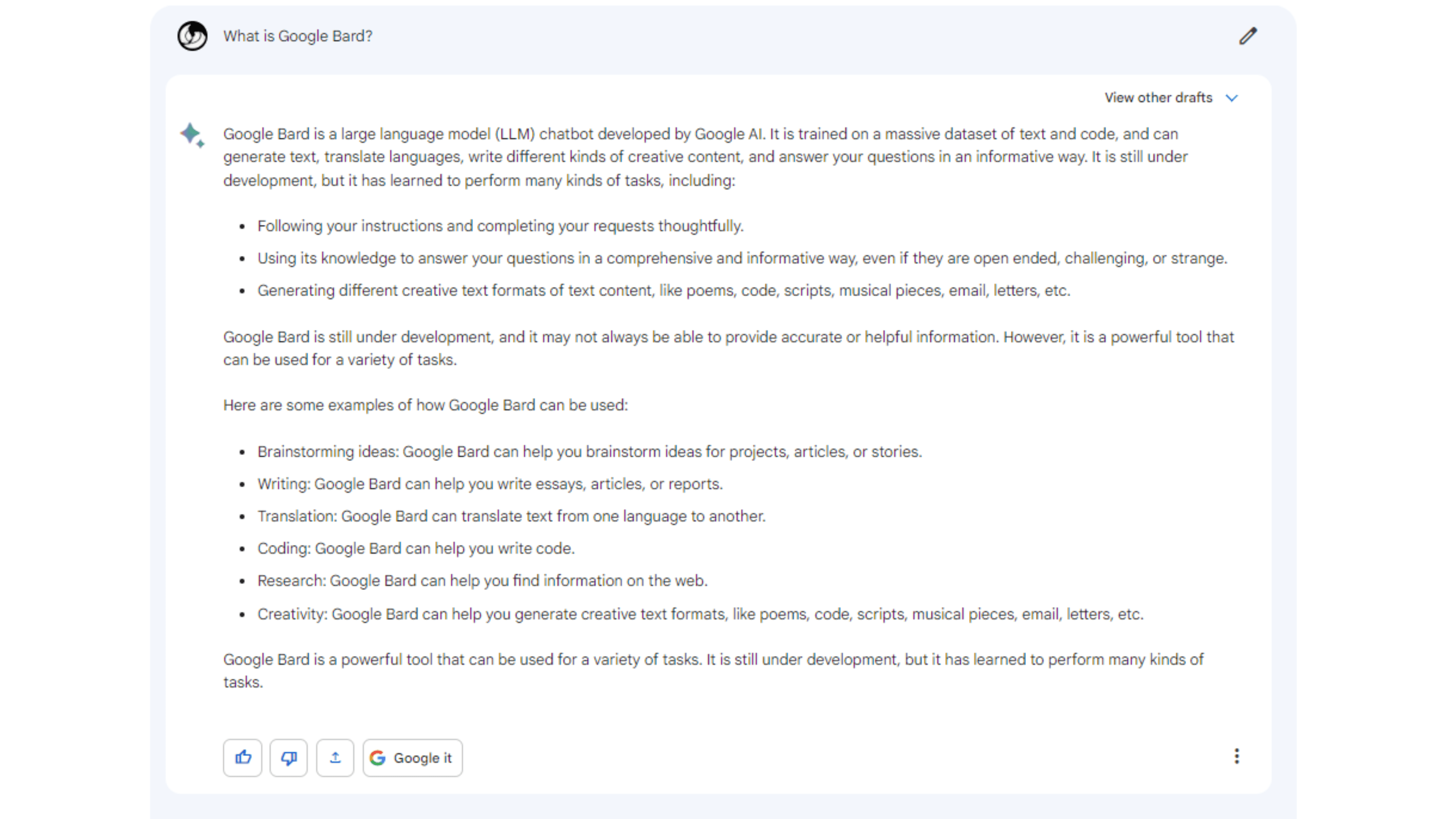Viewport: 1456px width, 819px height.
Task: Select the prompt text What is Google Bard?
Action: [x=298, y=36]
